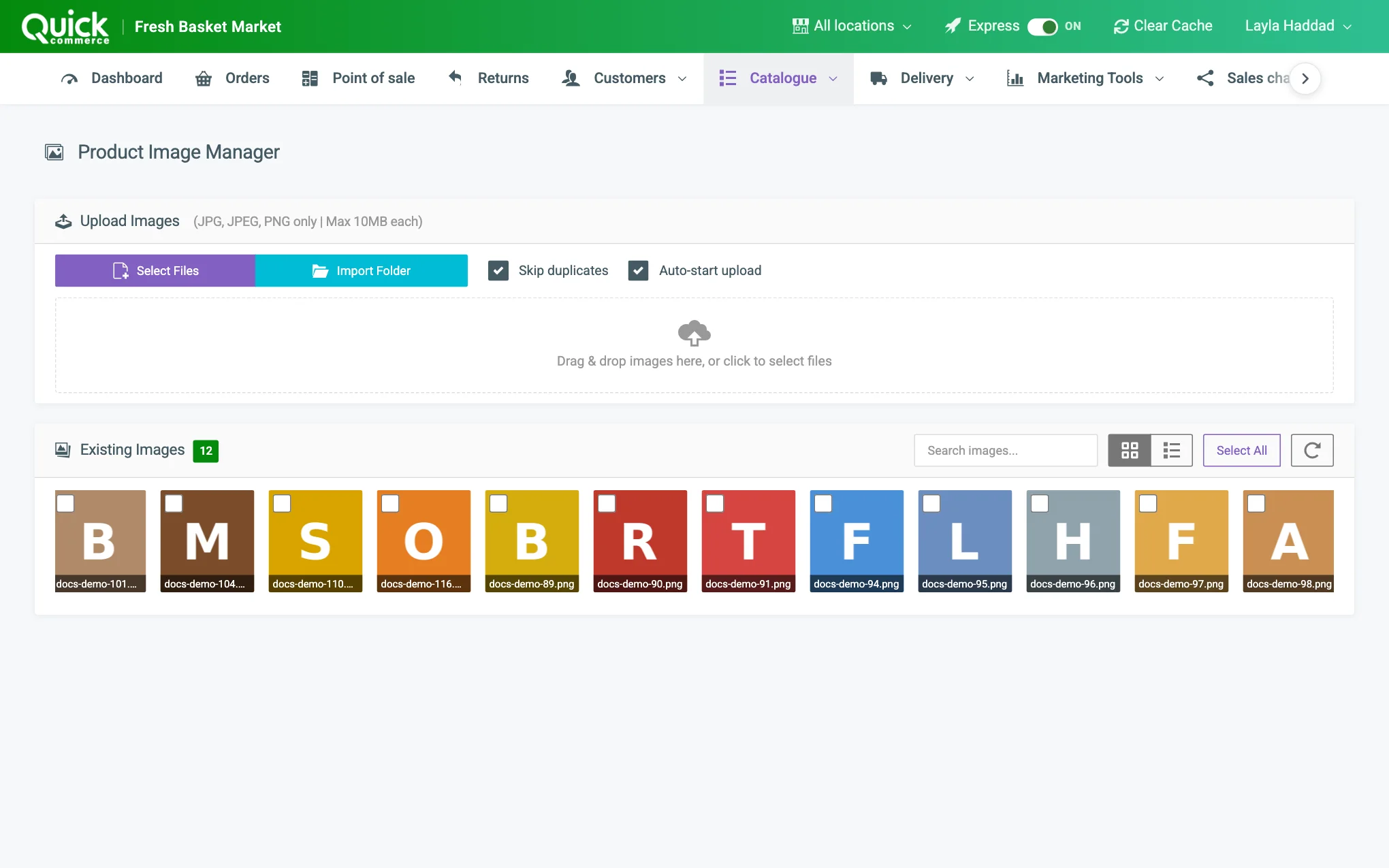Click the Product Image Manager picture icon
Screen dimensions: 1389x868
tap(54, 152)
